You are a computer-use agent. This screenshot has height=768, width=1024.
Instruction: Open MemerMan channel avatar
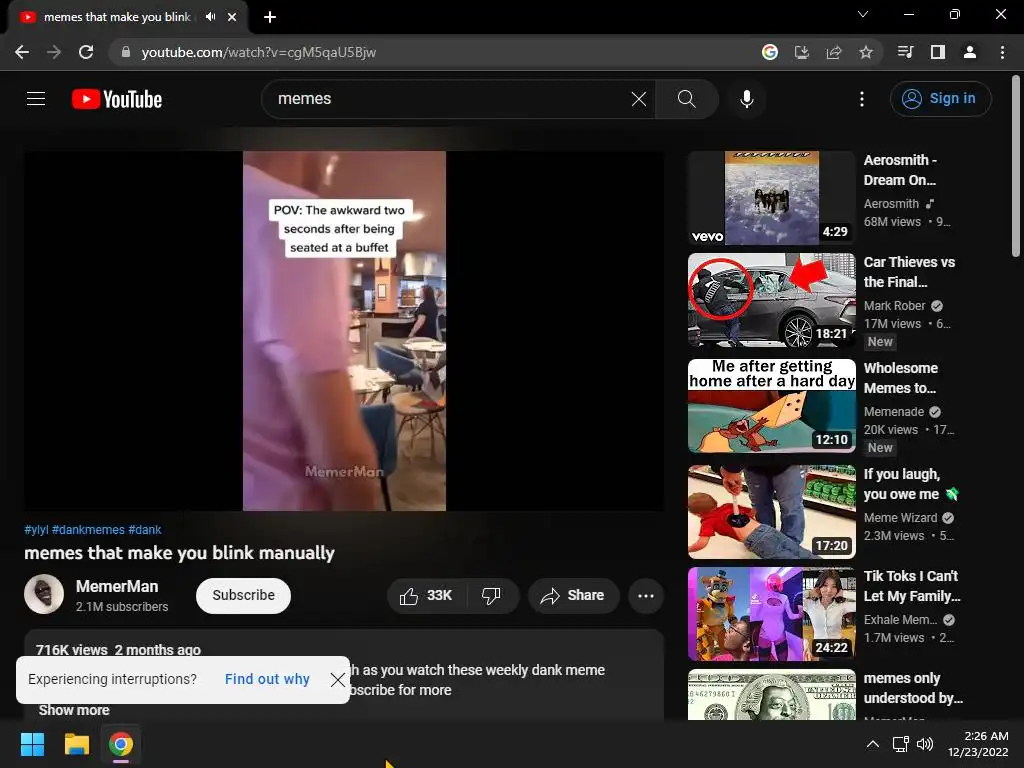(44, 594)
